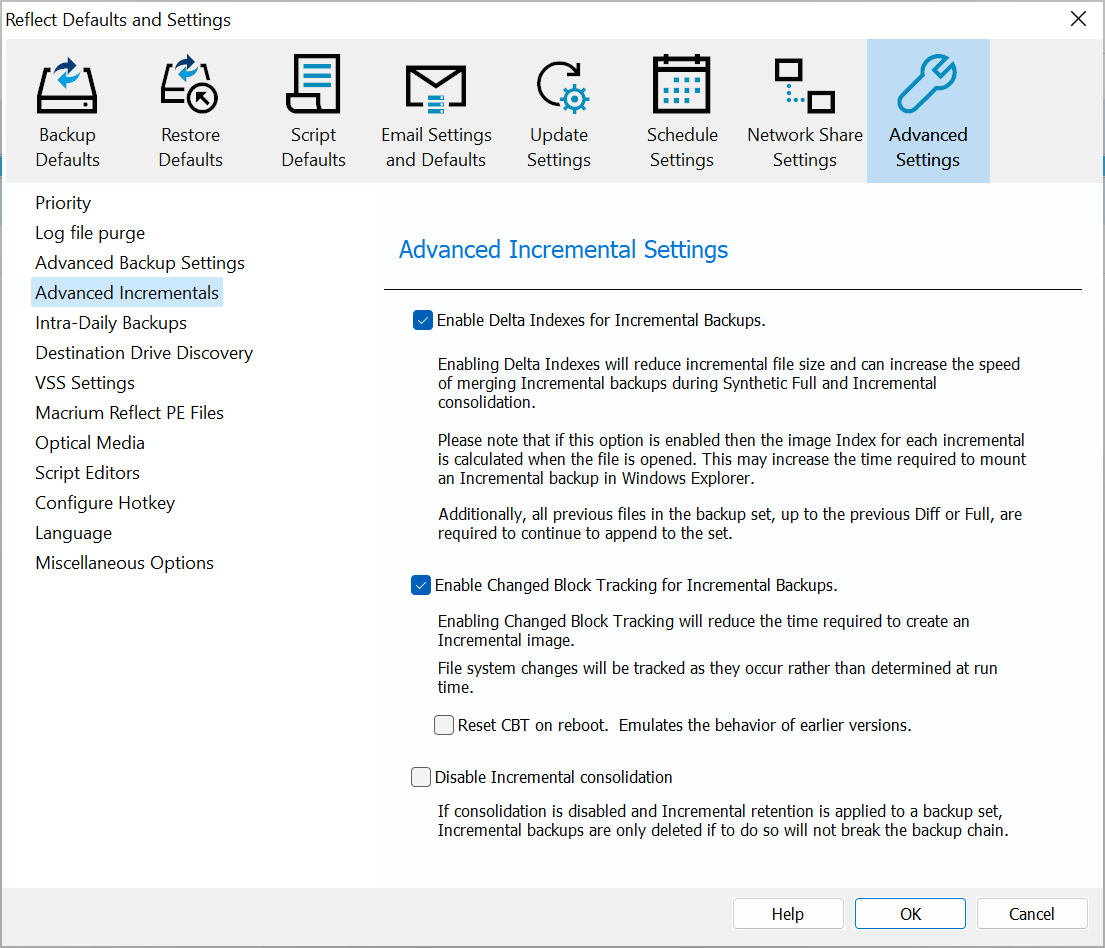Click the Help button

pyautogui.click(x=788, y=914)
